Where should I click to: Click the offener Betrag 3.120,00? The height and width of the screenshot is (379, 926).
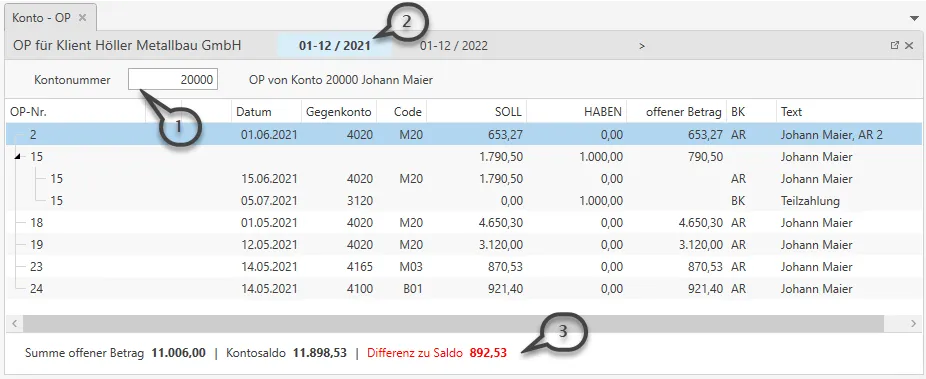(700, 245)
